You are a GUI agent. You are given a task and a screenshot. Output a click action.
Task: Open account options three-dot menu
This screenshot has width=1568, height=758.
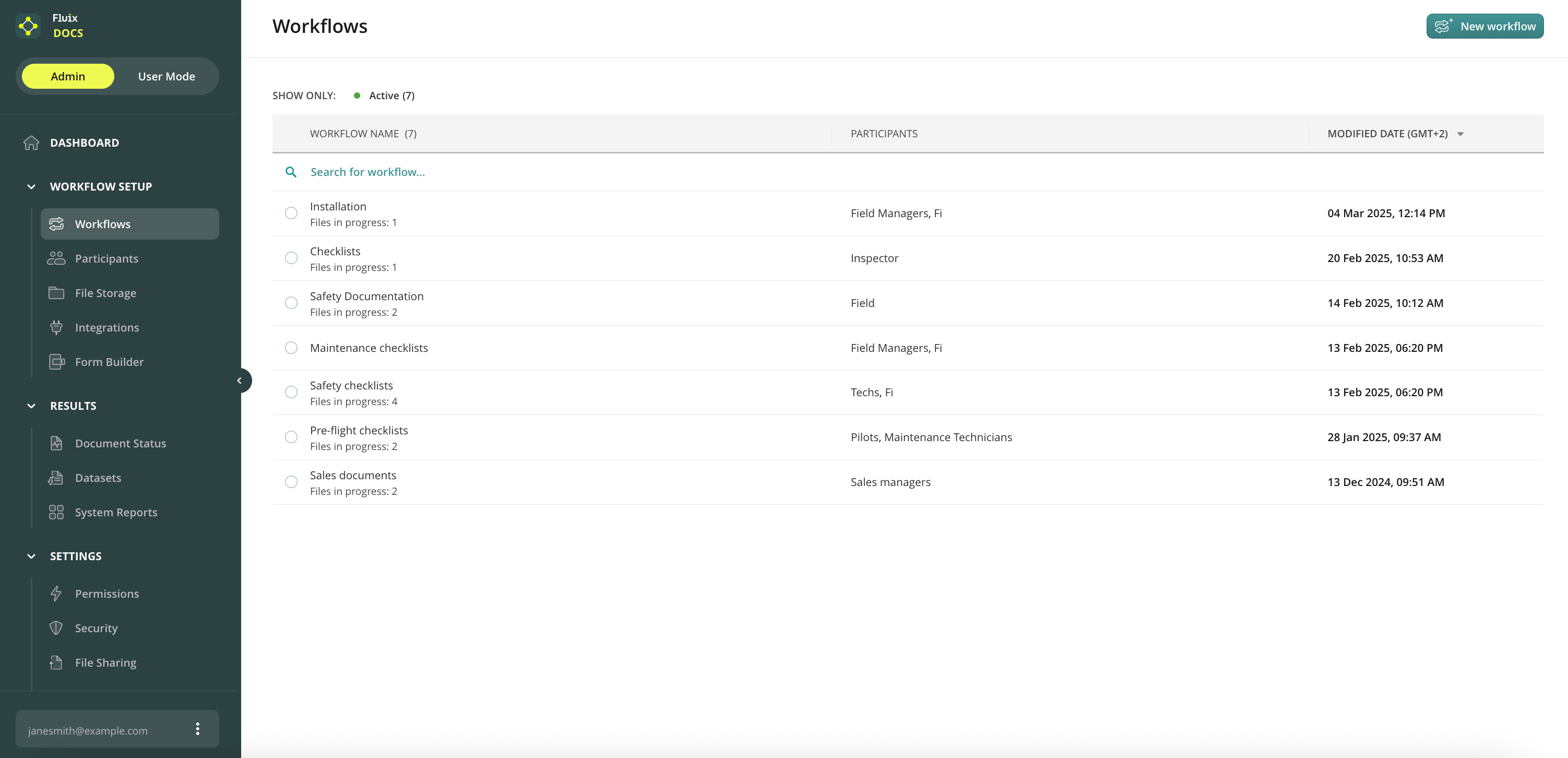[x=197, y=729]
